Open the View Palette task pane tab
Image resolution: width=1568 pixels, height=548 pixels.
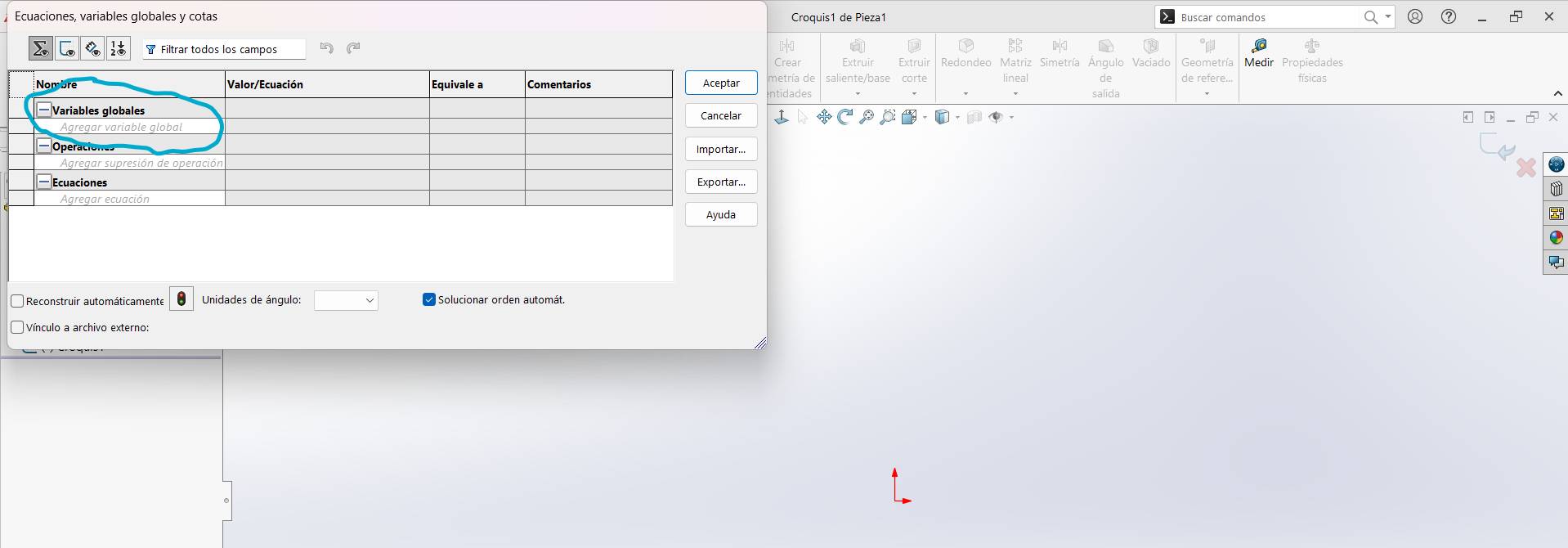[1556, 213]
